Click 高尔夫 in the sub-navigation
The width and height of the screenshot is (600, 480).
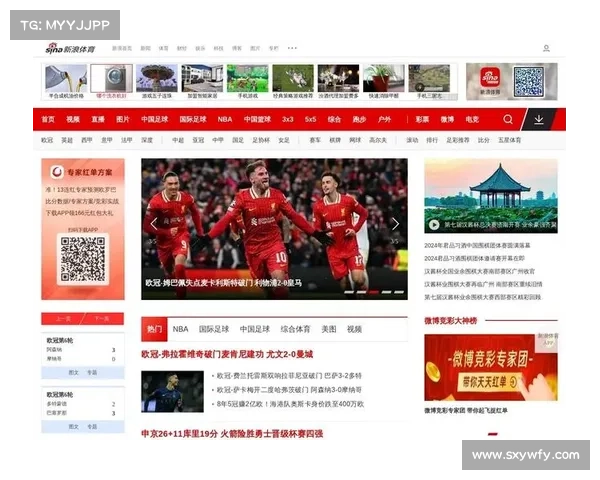tap(378, 140)
